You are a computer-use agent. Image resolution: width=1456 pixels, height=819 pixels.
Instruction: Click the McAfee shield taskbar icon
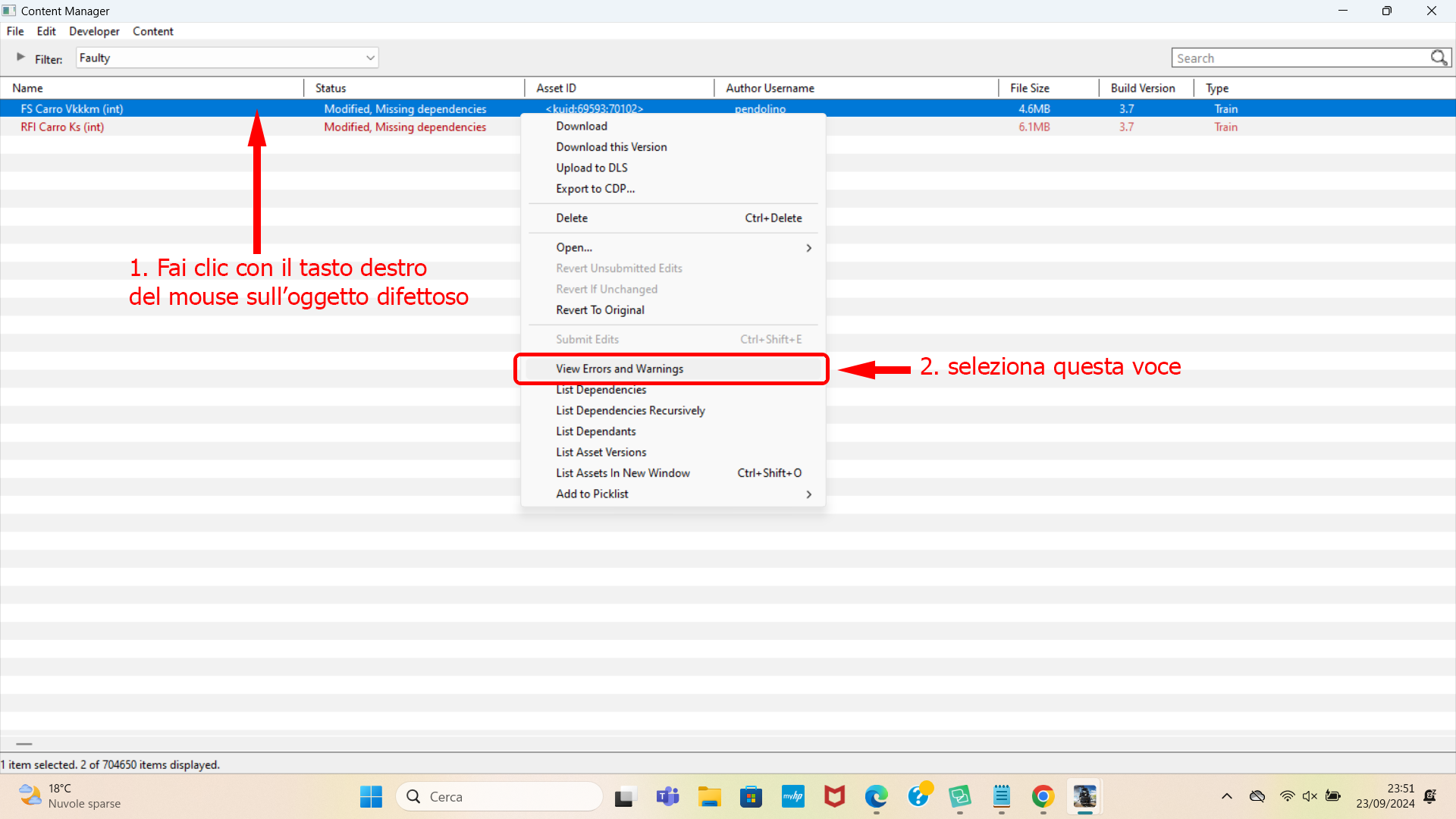tap(834, 796)
